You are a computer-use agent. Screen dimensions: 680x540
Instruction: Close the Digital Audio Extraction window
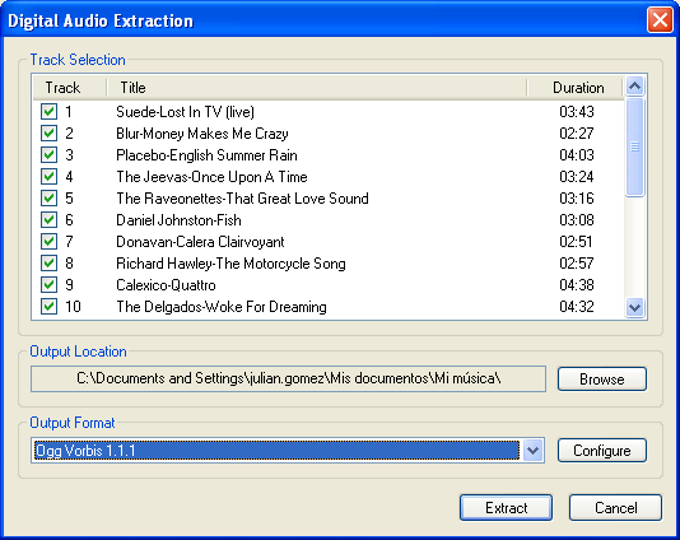coord(659,20)
